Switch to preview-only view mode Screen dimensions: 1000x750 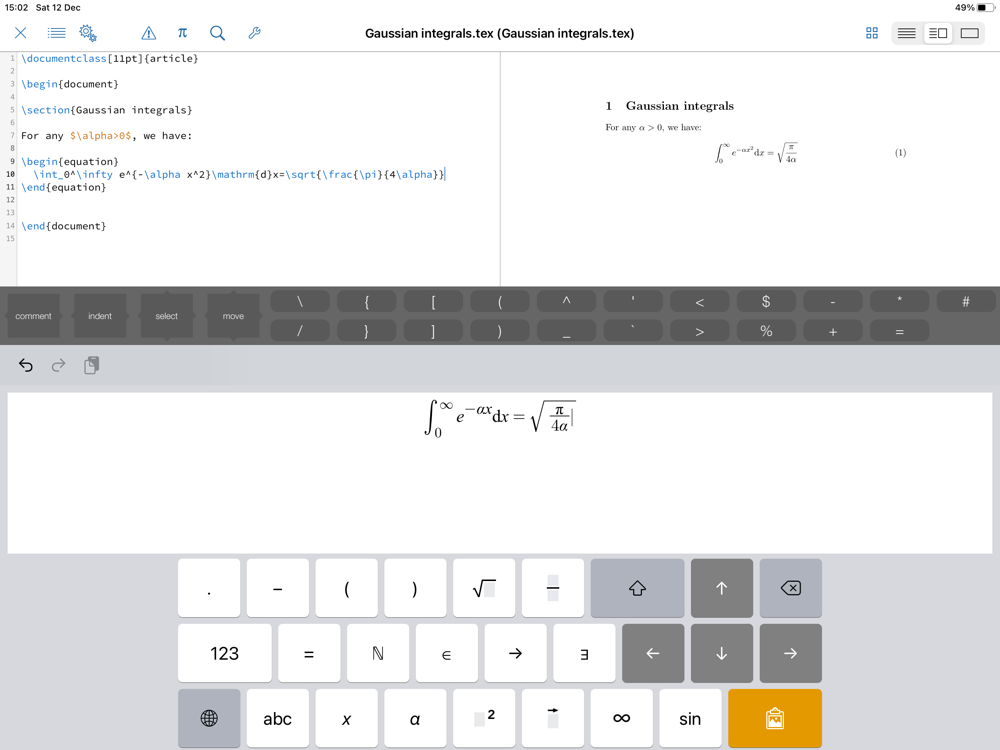click(969, 33)
